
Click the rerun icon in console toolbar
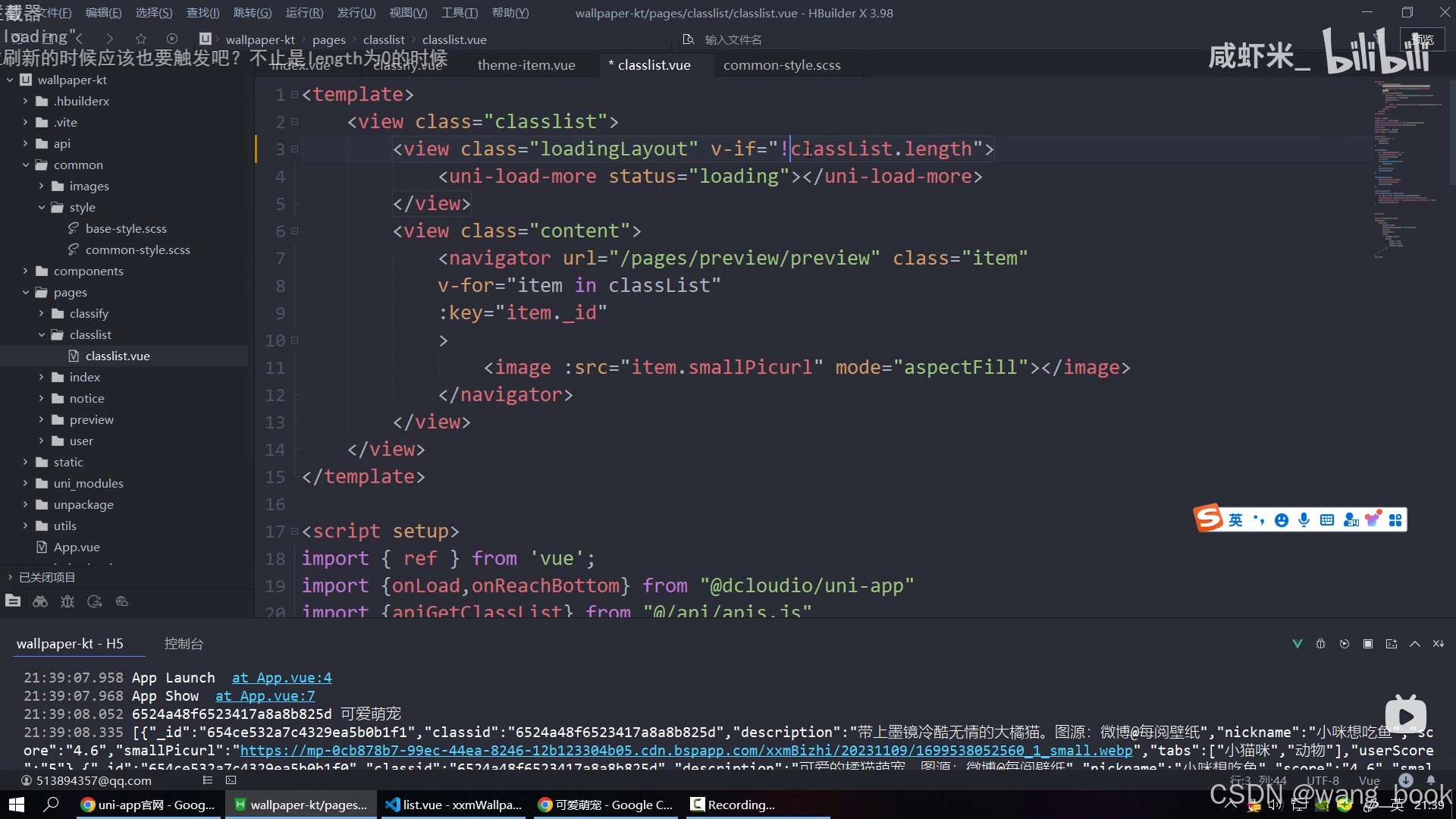coord(1345,644)
